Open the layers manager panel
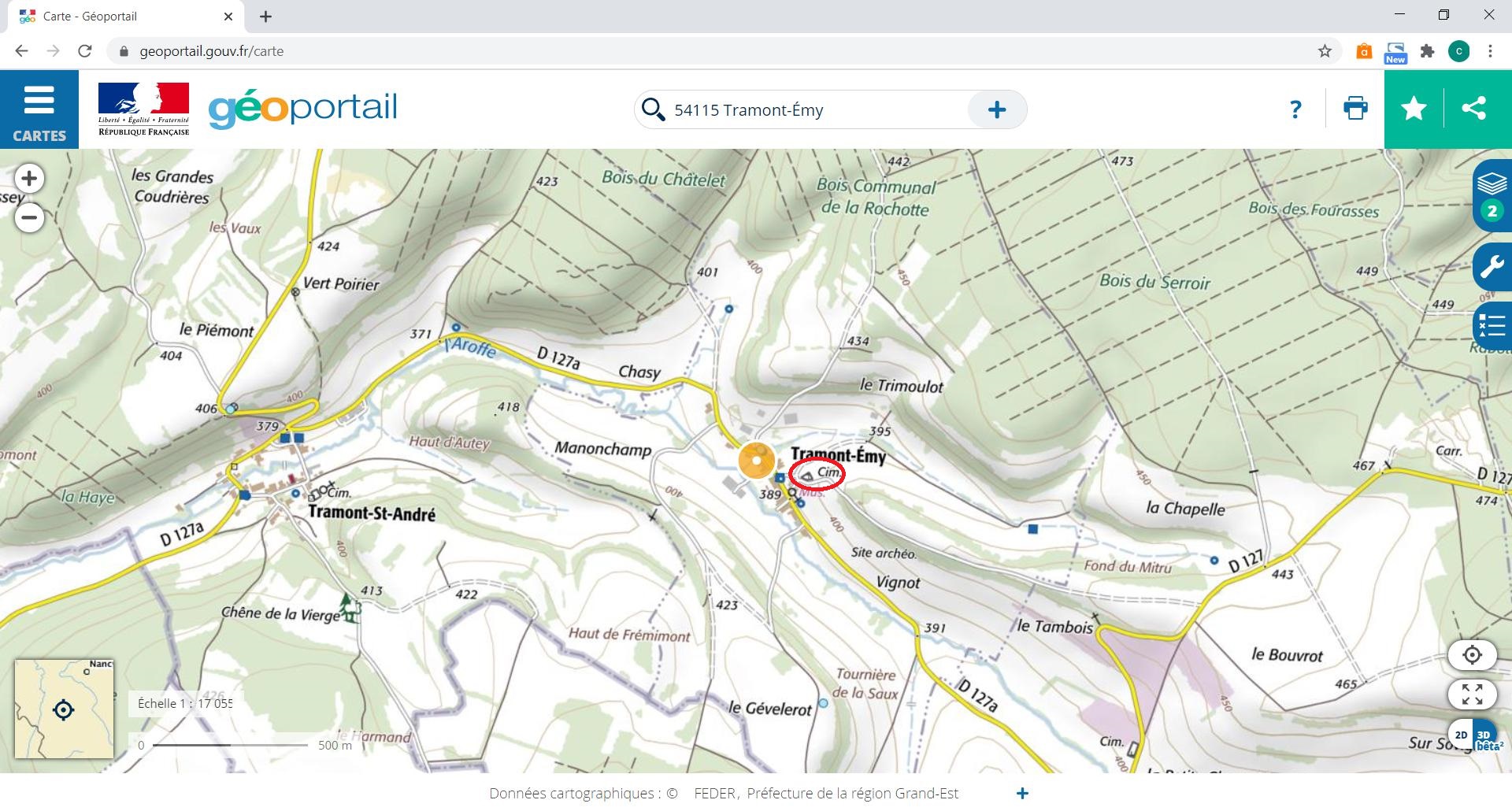The width and height of the screenshot is (1512, 811). pos(1492,195)
